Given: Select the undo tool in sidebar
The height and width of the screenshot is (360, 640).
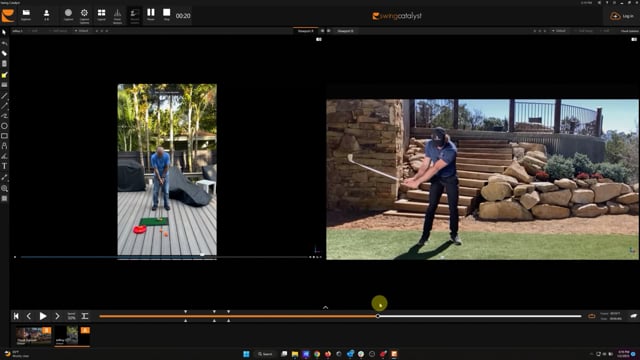Looking at the screenshot, I should [x=4, y=43].
